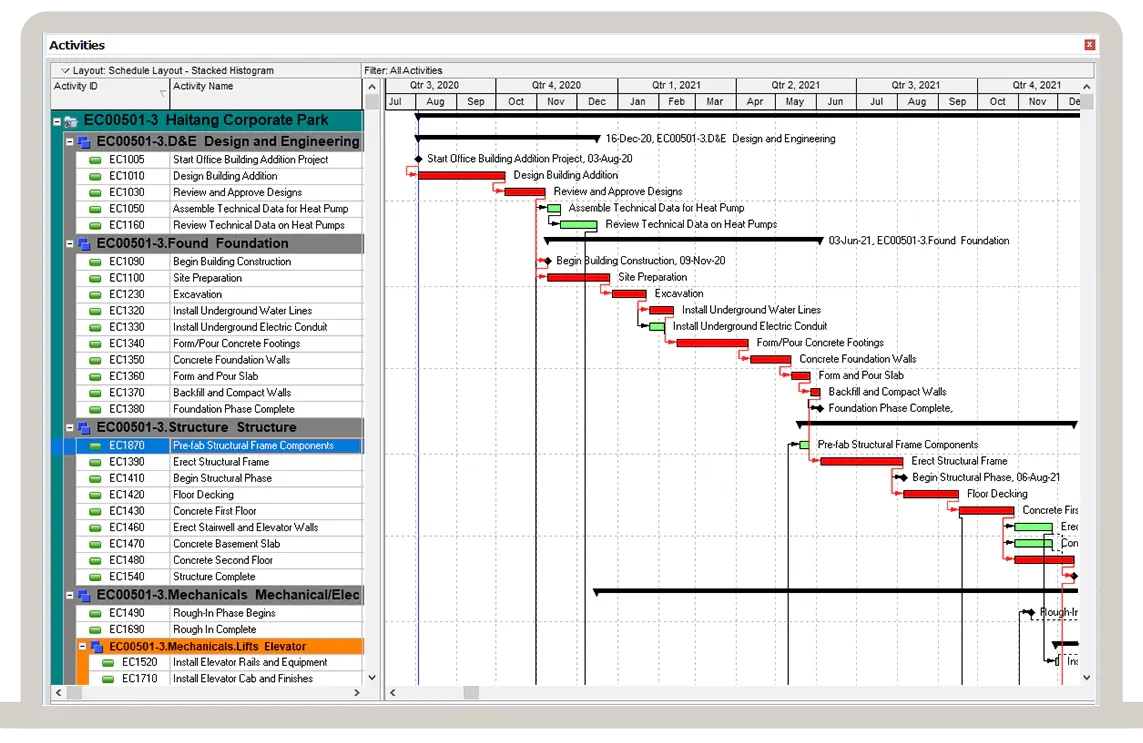Viewport: 1143px width, 743px height.
Task: Collapse the Design and Engineering group
Action: 70,142
